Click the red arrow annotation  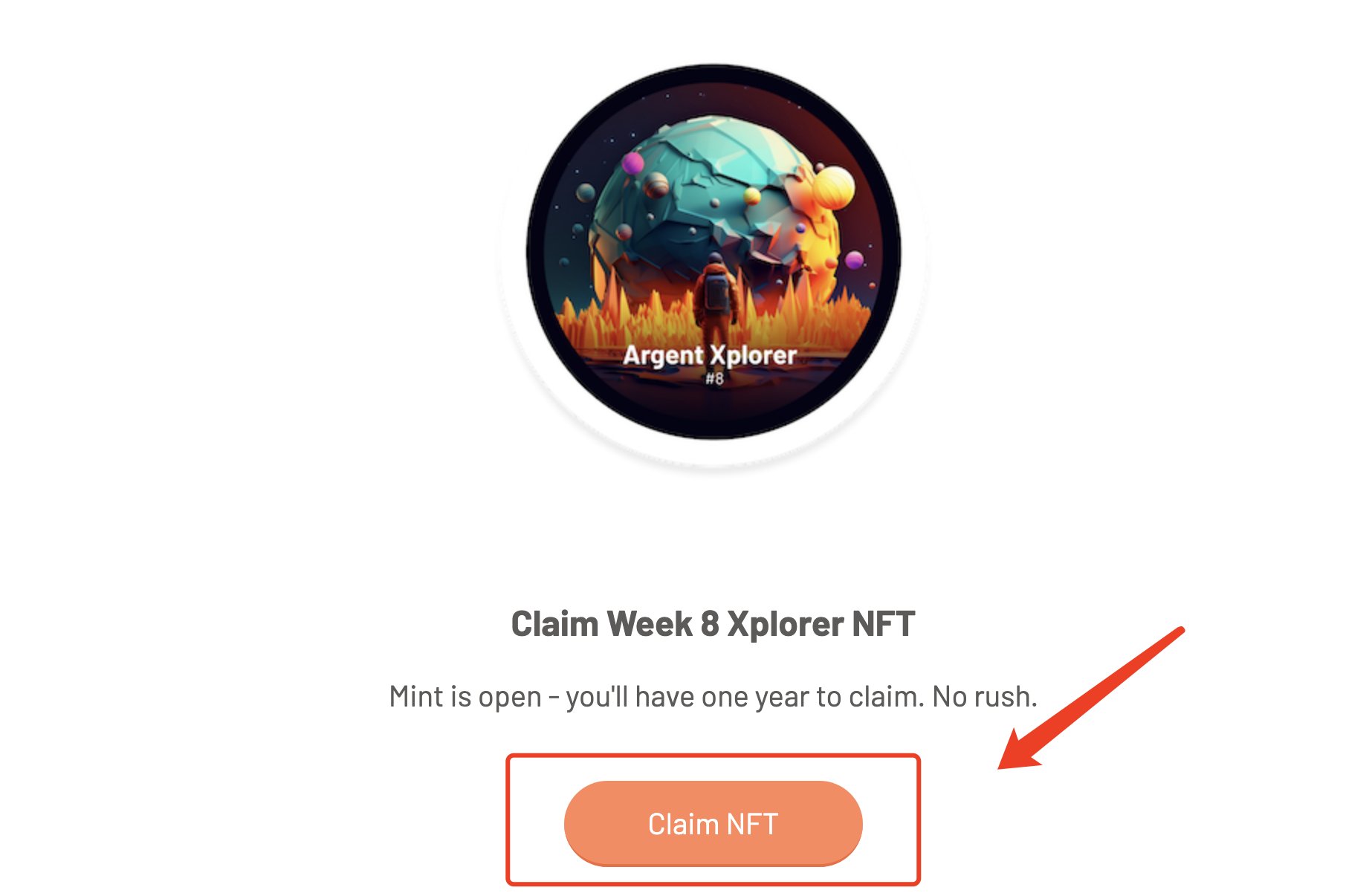point(1090,698)
